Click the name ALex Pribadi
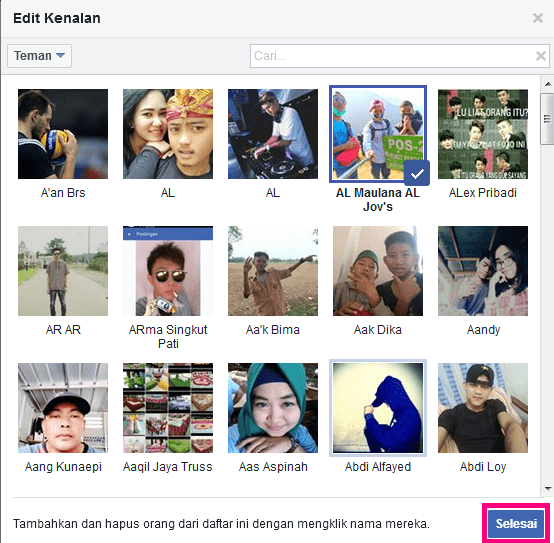554x543 pixels. 483,193
